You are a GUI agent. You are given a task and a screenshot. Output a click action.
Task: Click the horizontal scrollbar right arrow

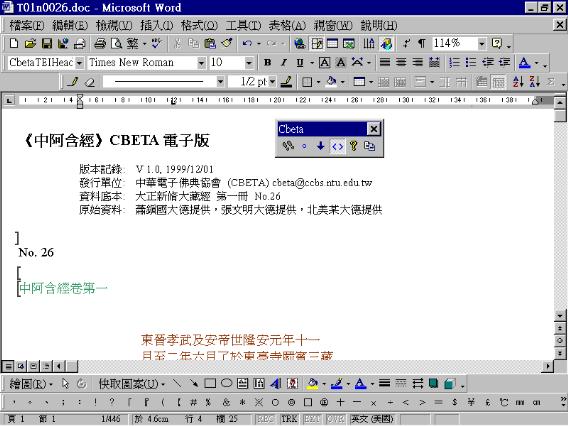(548, 366)
